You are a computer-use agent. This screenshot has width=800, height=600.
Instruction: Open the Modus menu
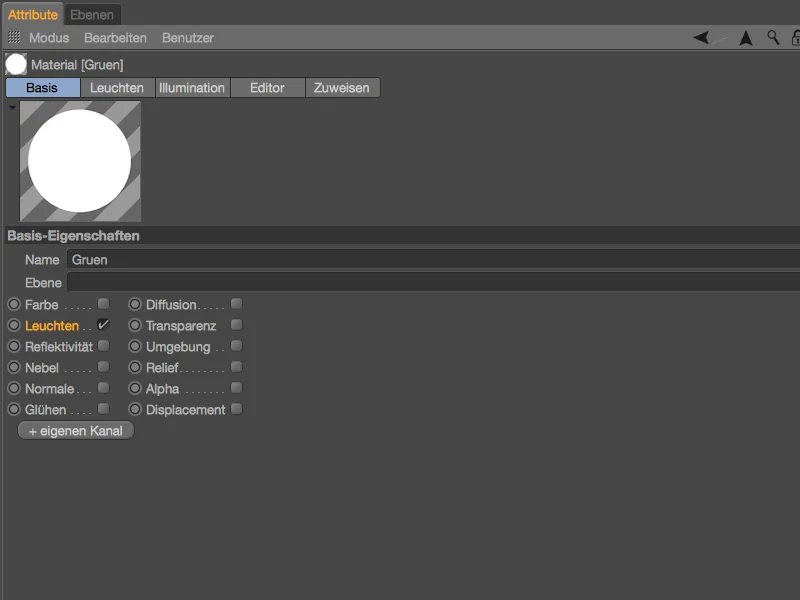[x=49, y=38]
